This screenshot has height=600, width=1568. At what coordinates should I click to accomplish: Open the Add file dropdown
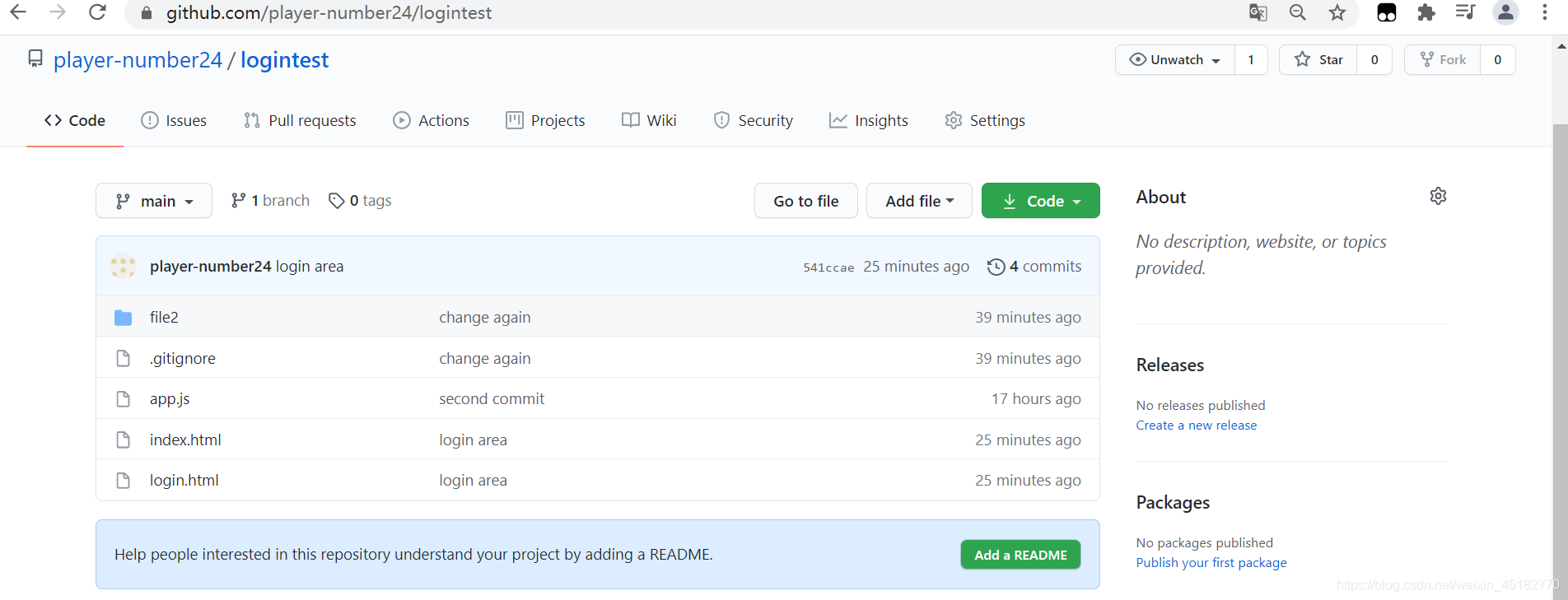pyautogui.click(x=919, y=201)
